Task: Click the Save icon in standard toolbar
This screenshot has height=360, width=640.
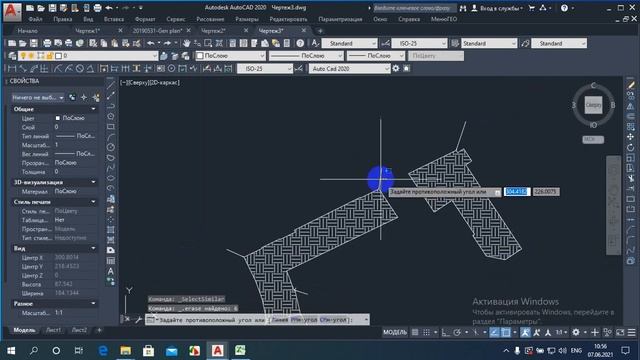Action: (33, 43)
